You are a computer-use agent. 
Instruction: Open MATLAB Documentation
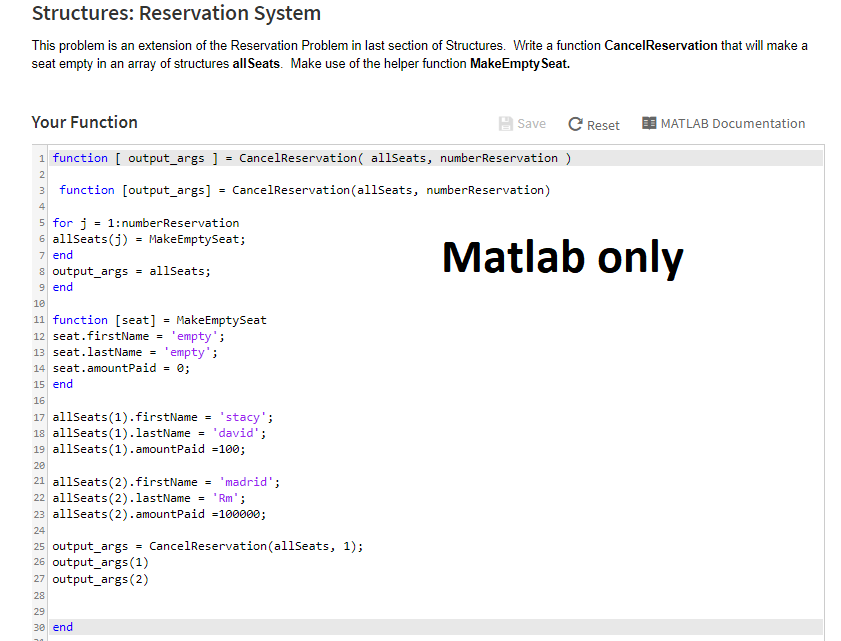click(x=733, y=123)
